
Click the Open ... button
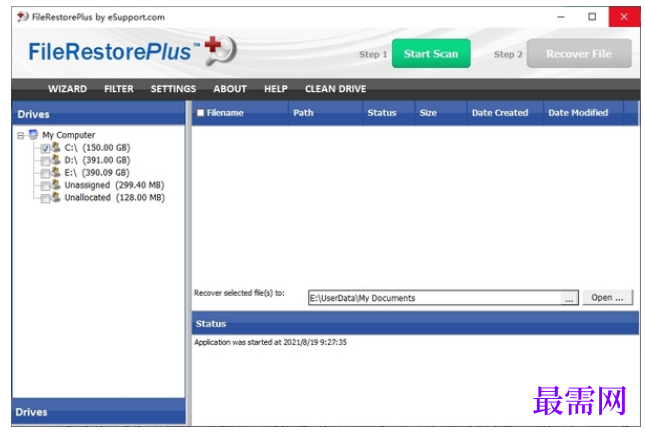pyautogui.click(x=608, y=297)
